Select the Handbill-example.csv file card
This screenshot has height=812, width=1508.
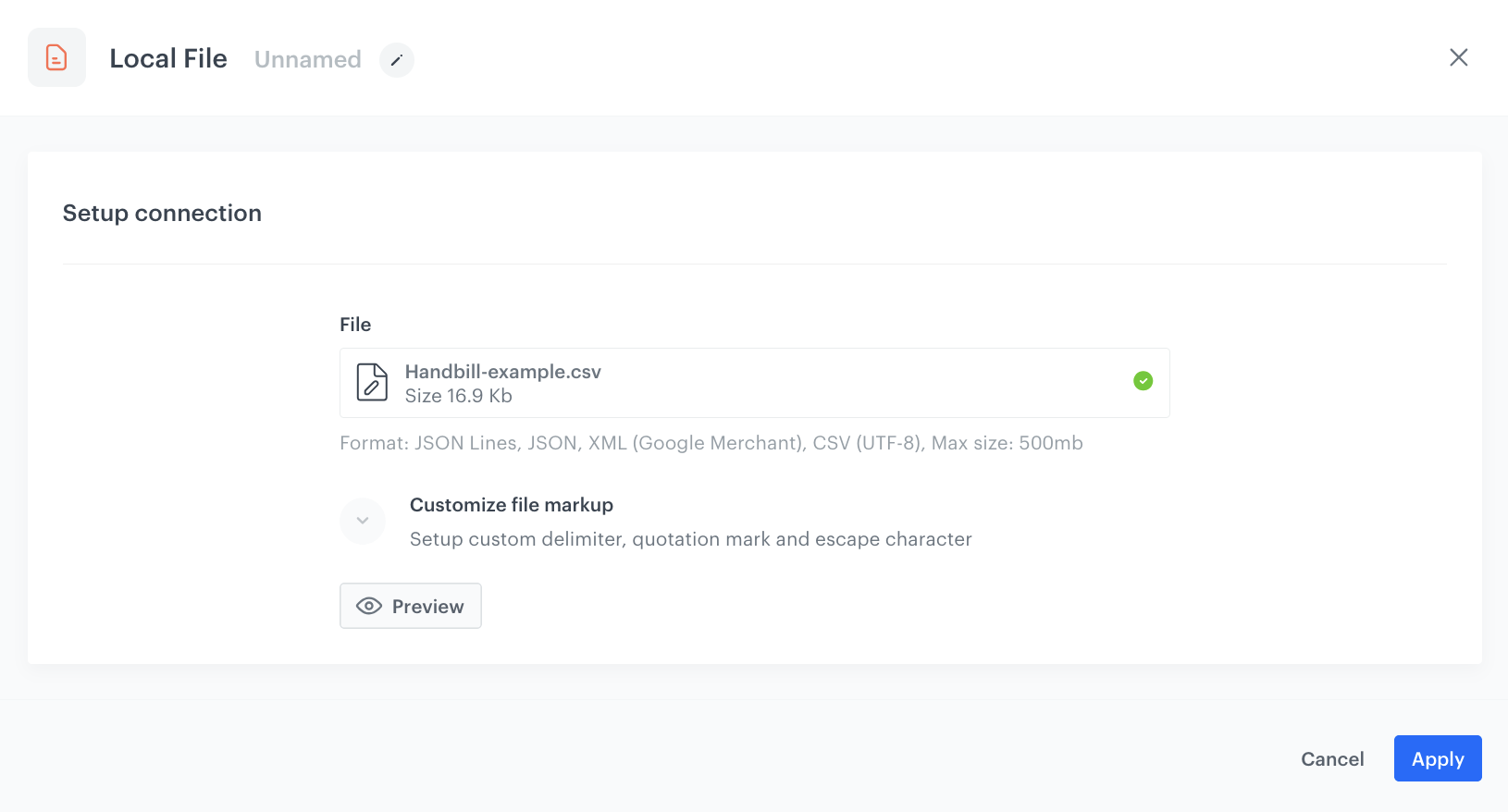[x=754, y=382]
